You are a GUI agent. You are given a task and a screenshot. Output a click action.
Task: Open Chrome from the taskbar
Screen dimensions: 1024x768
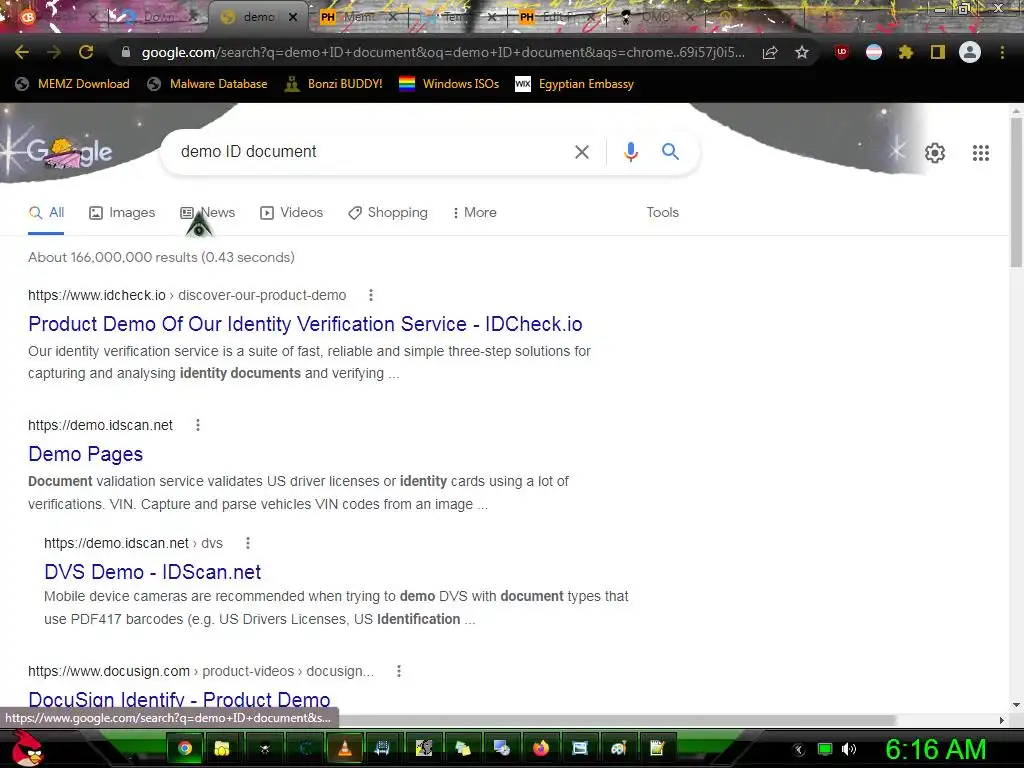click(x=185, y=748)
